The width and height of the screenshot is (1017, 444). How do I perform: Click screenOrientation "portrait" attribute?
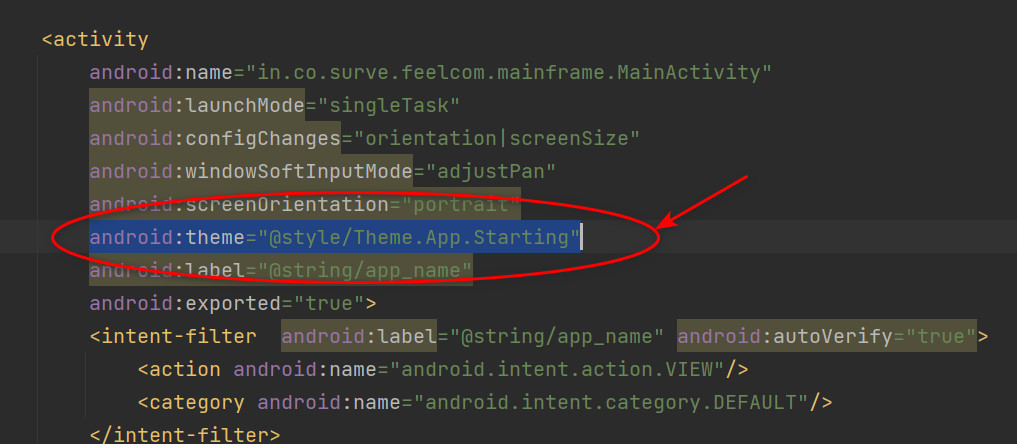coord(305,205)
